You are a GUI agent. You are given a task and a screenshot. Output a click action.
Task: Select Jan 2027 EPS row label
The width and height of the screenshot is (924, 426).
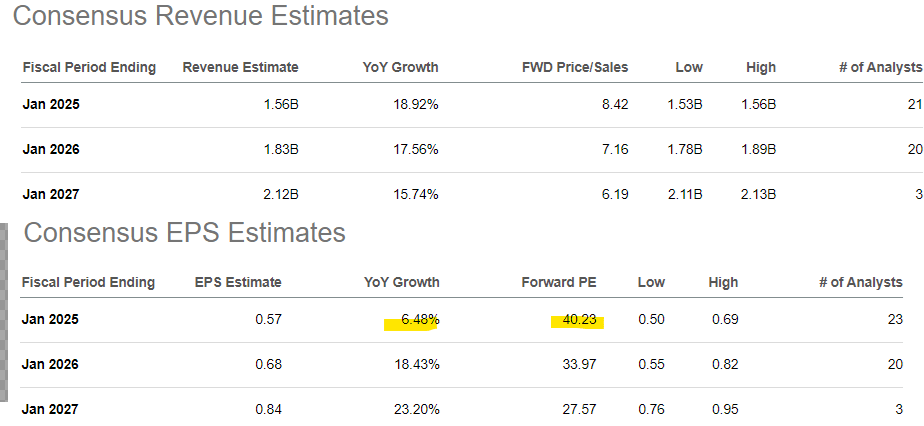click(x=51, y=409)
